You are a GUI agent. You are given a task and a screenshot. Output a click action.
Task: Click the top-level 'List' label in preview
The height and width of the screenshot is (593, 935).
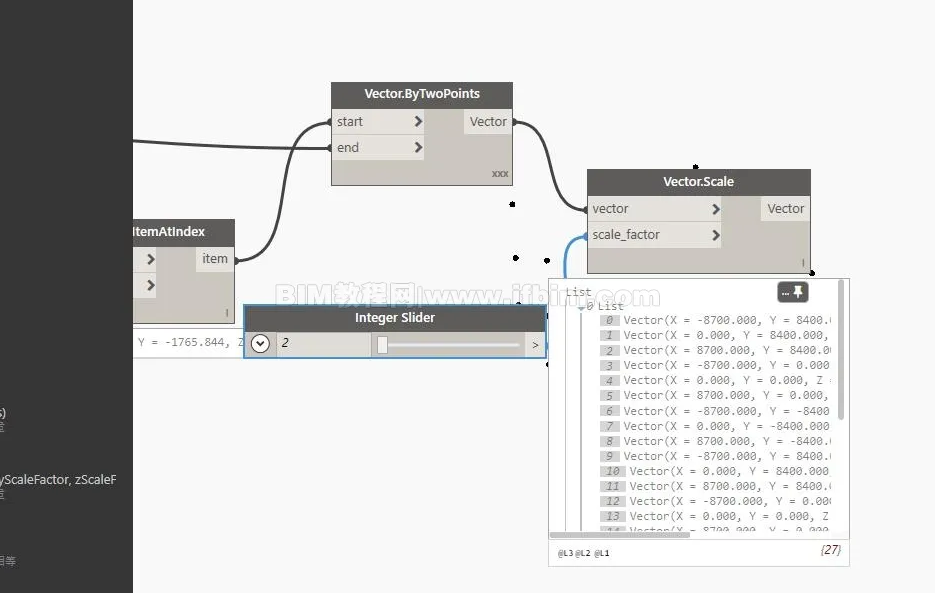[578, 292]
